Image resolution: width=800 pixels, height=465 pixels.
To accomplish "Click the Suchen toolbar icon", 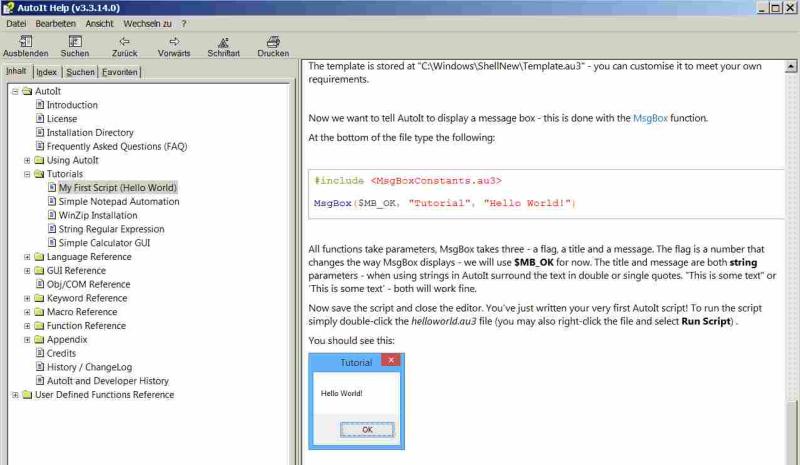I will [x=75, y=41].
